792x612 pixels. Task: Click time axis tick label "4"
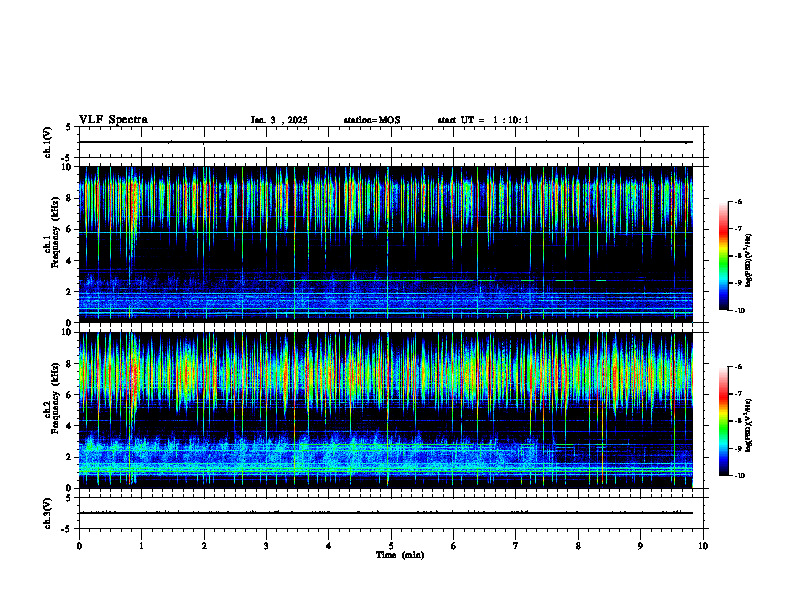pyautogui.click(x=329, y=546)
